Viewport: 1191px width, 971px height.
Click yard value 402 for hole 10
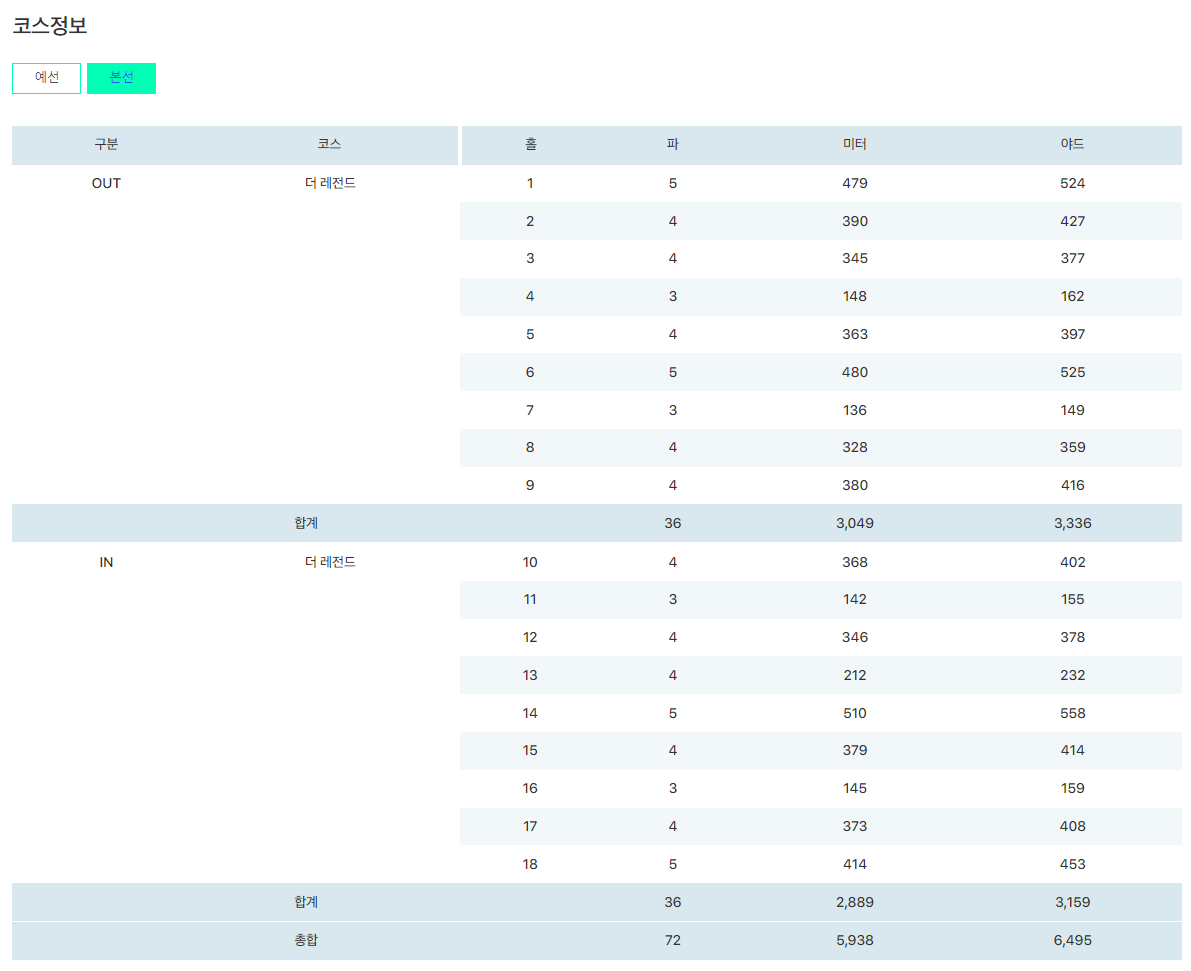1073,562
